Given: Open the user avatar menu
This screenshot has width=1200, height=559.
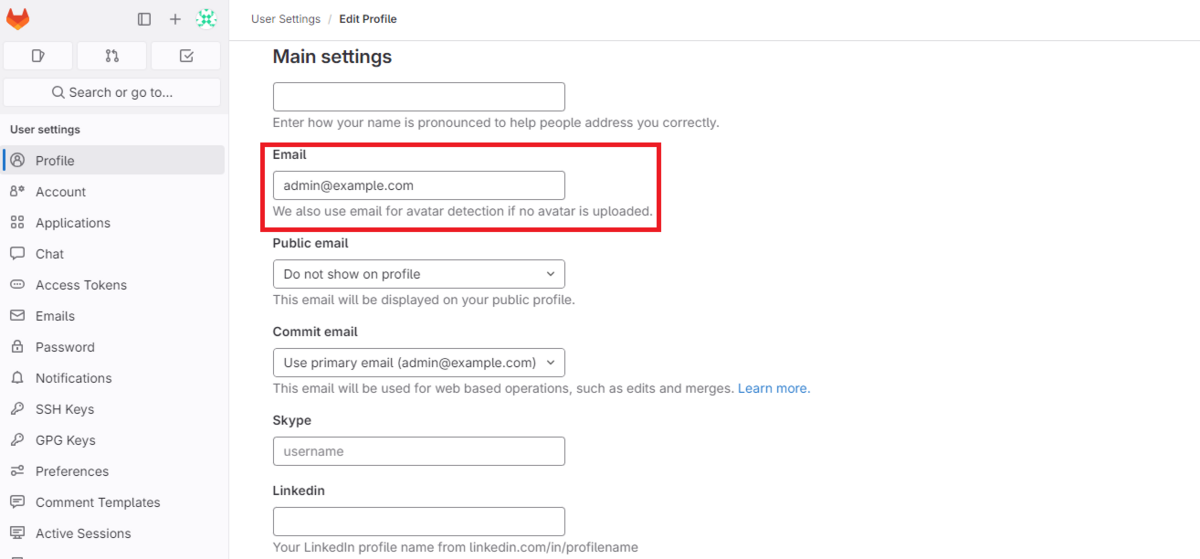Looking at the screenshot, I should (206, 19).
